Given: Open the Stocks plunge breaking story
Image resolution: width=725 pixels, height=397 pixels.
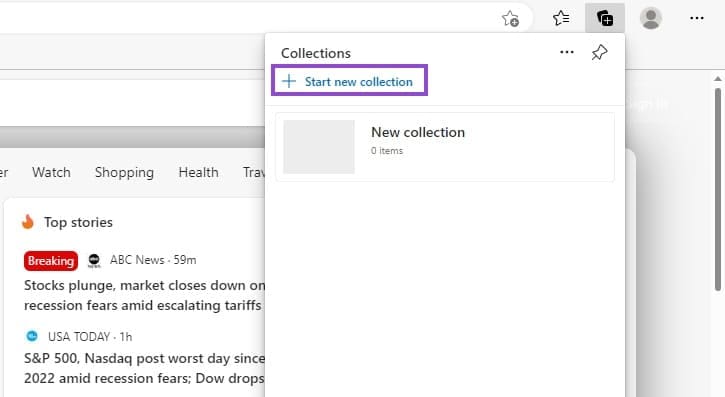Looking at the screenshot, I should [144, 295].
